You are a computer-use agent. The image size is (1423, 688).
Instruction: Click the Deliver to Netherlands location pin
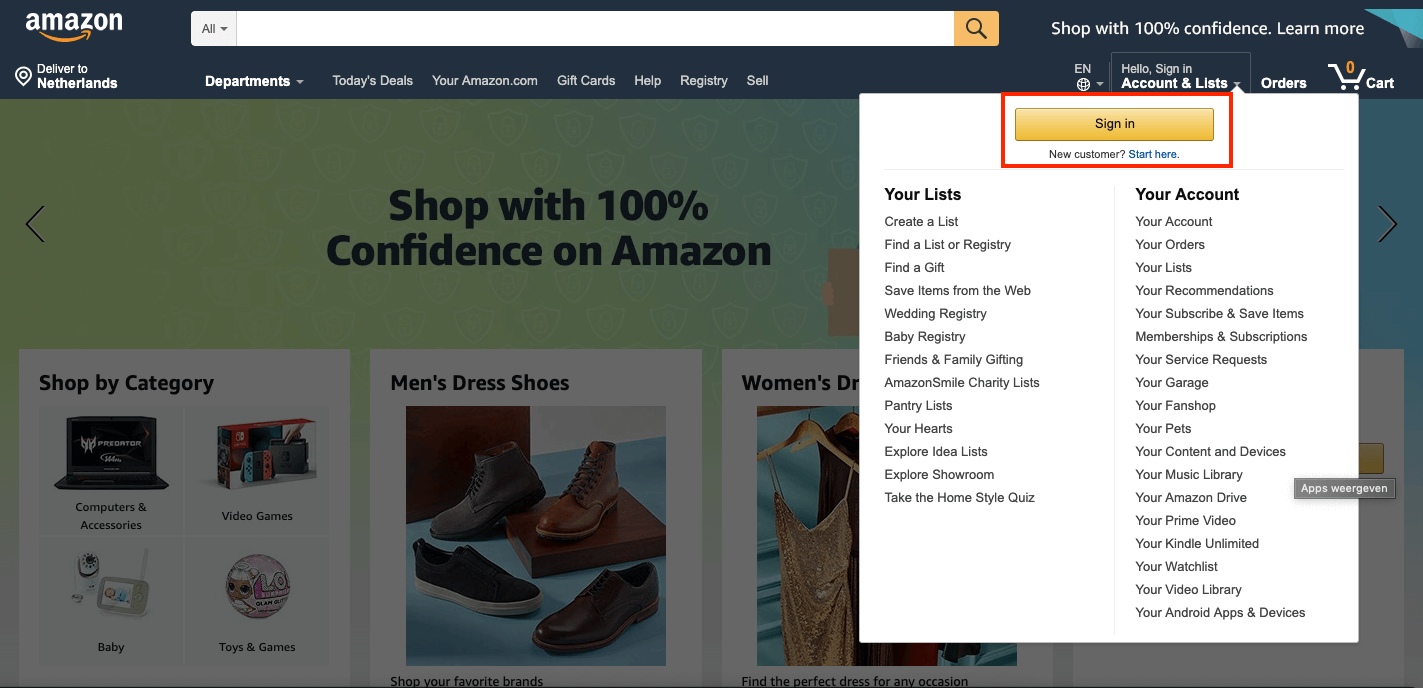(23, 77)
